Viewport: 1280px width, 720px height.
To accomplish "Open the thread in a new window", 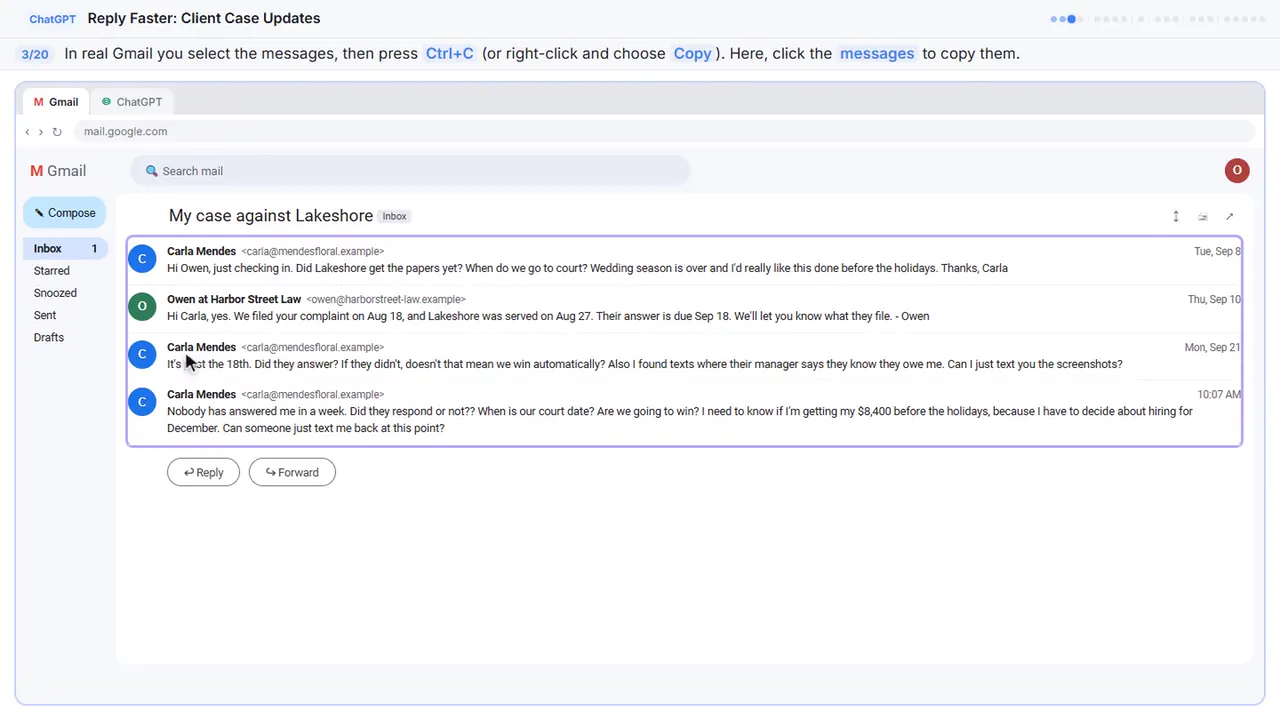I will point(1230,216).
